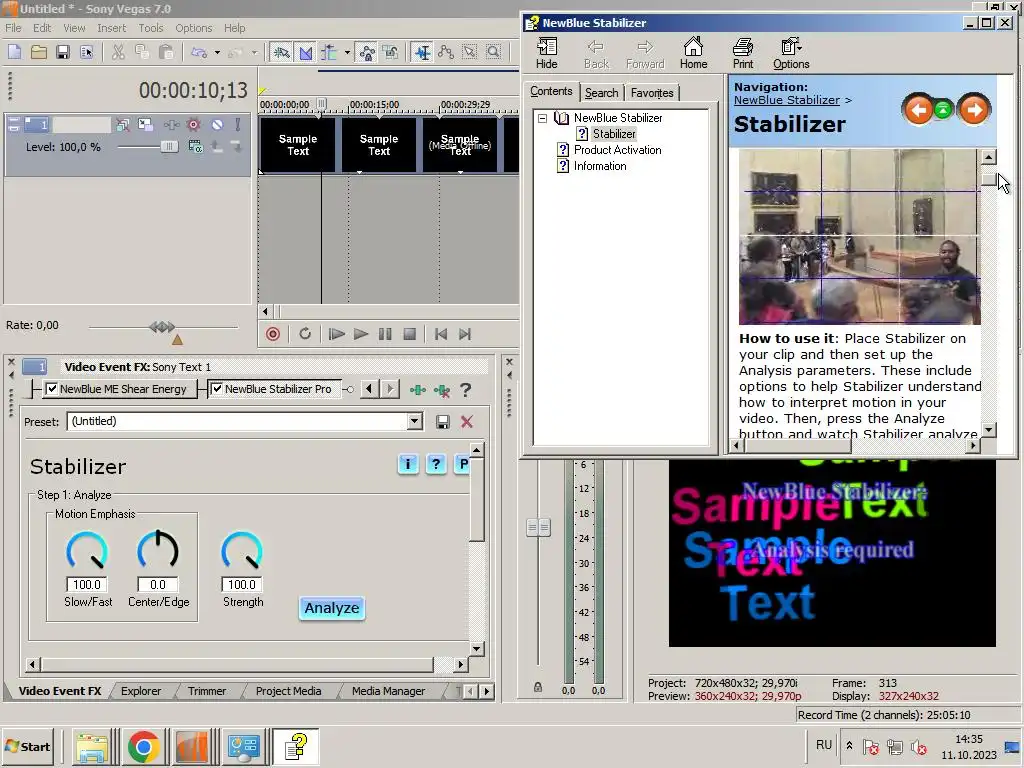The height and width of the screenshot is (768, 1024).
Task: Click the Save Preset floppy-disk icon
Action: (x=443, y=422)
